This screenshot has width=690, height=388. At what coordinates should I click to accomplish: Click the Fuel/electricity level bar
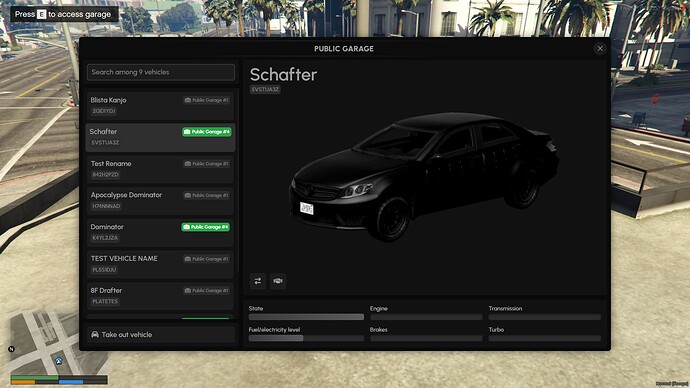pos(306,338)
